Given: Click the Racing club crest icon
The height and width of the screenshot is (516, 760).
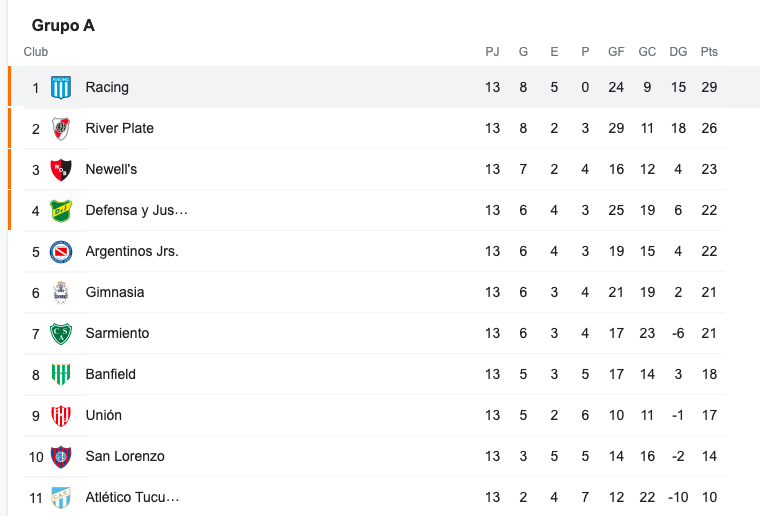Looking at the screenshot, I should (x=61, y=87).
